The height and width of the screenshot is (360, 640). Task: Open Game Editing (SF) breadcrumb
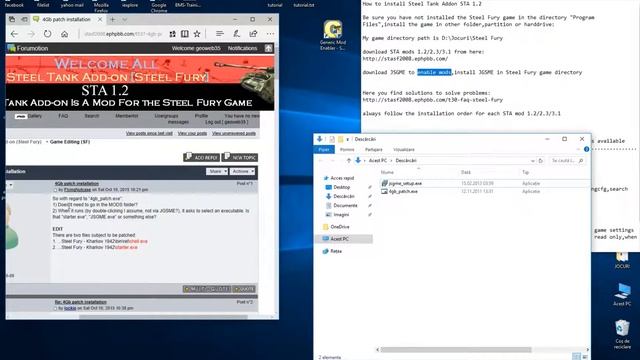[x=70, y=142]
